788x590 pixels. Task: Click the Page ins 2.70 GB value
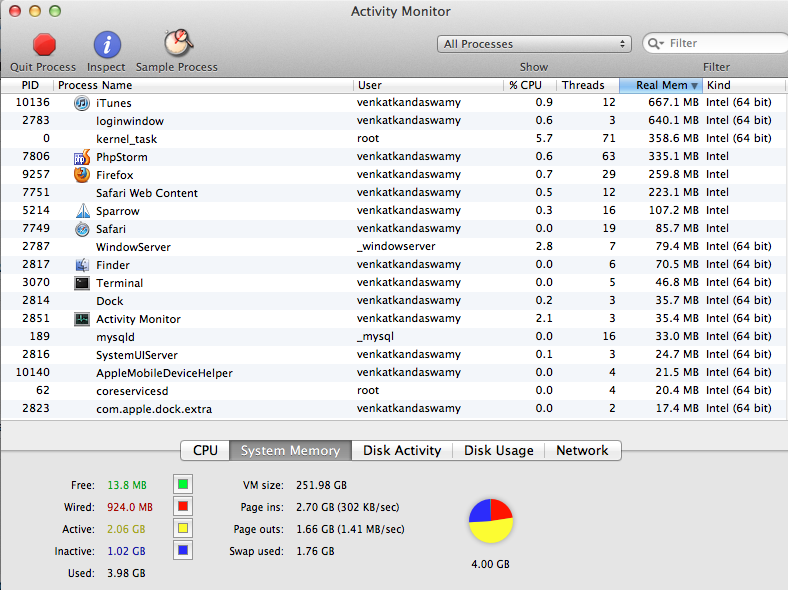click(x=348, y=507)
